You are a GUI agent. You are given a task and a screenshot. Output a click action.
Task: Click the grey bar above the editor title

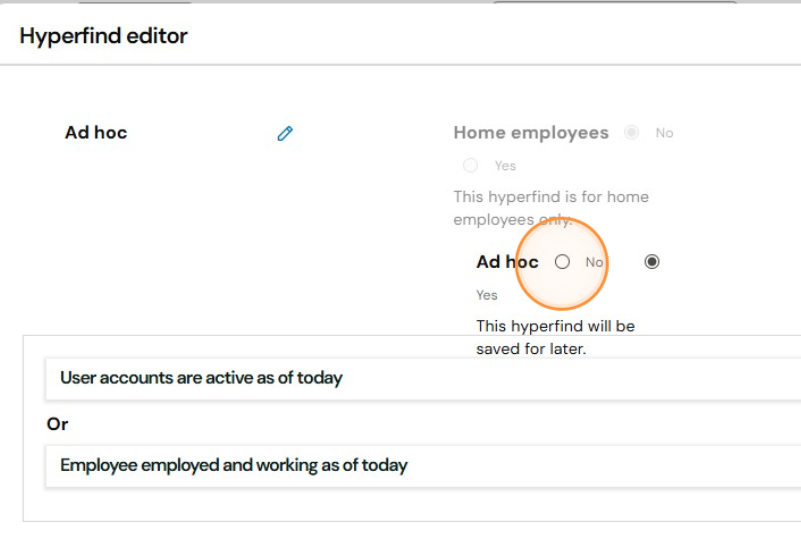coord(400,2)
